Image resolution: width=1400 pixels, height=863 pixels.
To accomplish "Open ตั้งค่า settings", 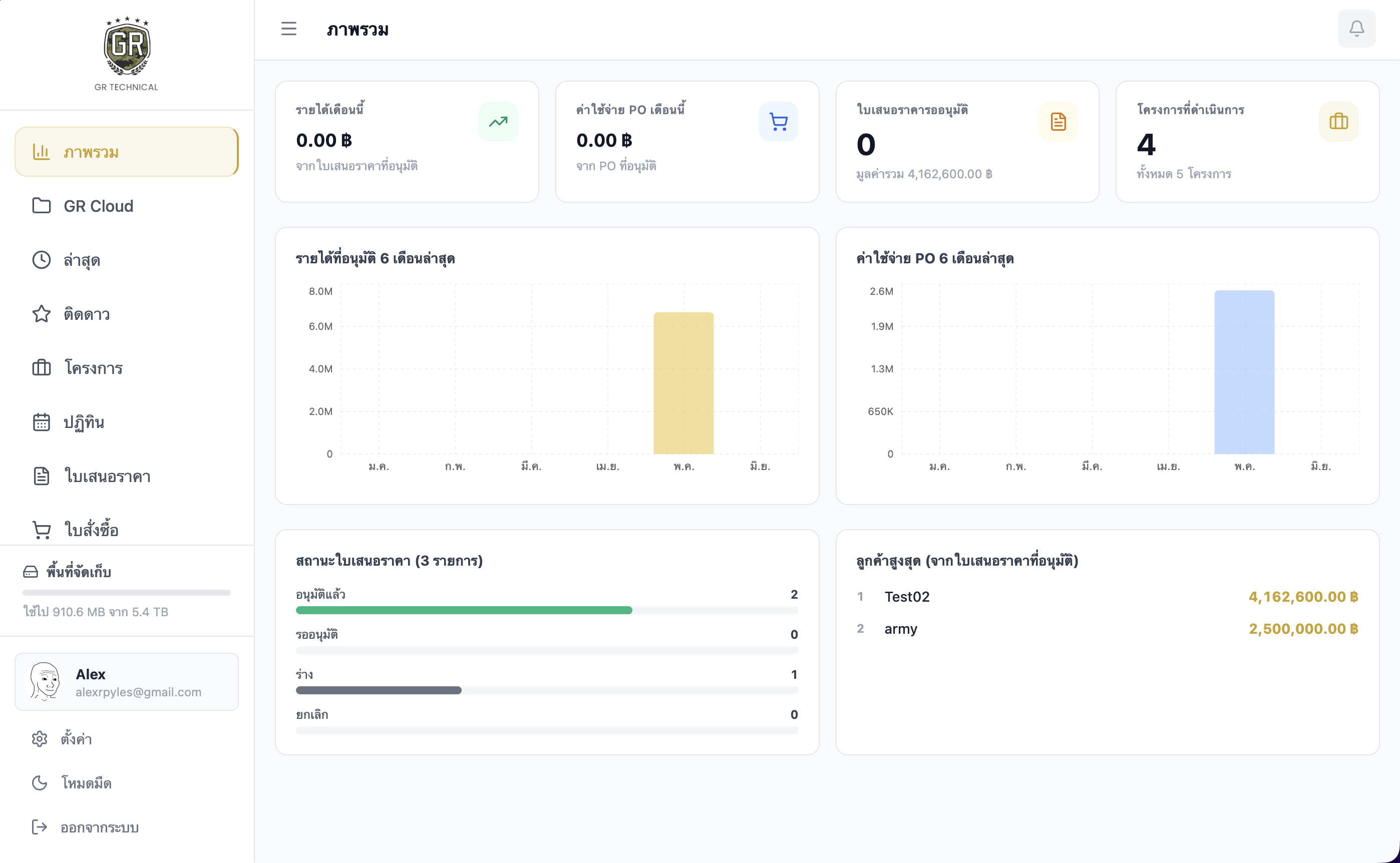I will pyautogui.click(x=127, y=738).
